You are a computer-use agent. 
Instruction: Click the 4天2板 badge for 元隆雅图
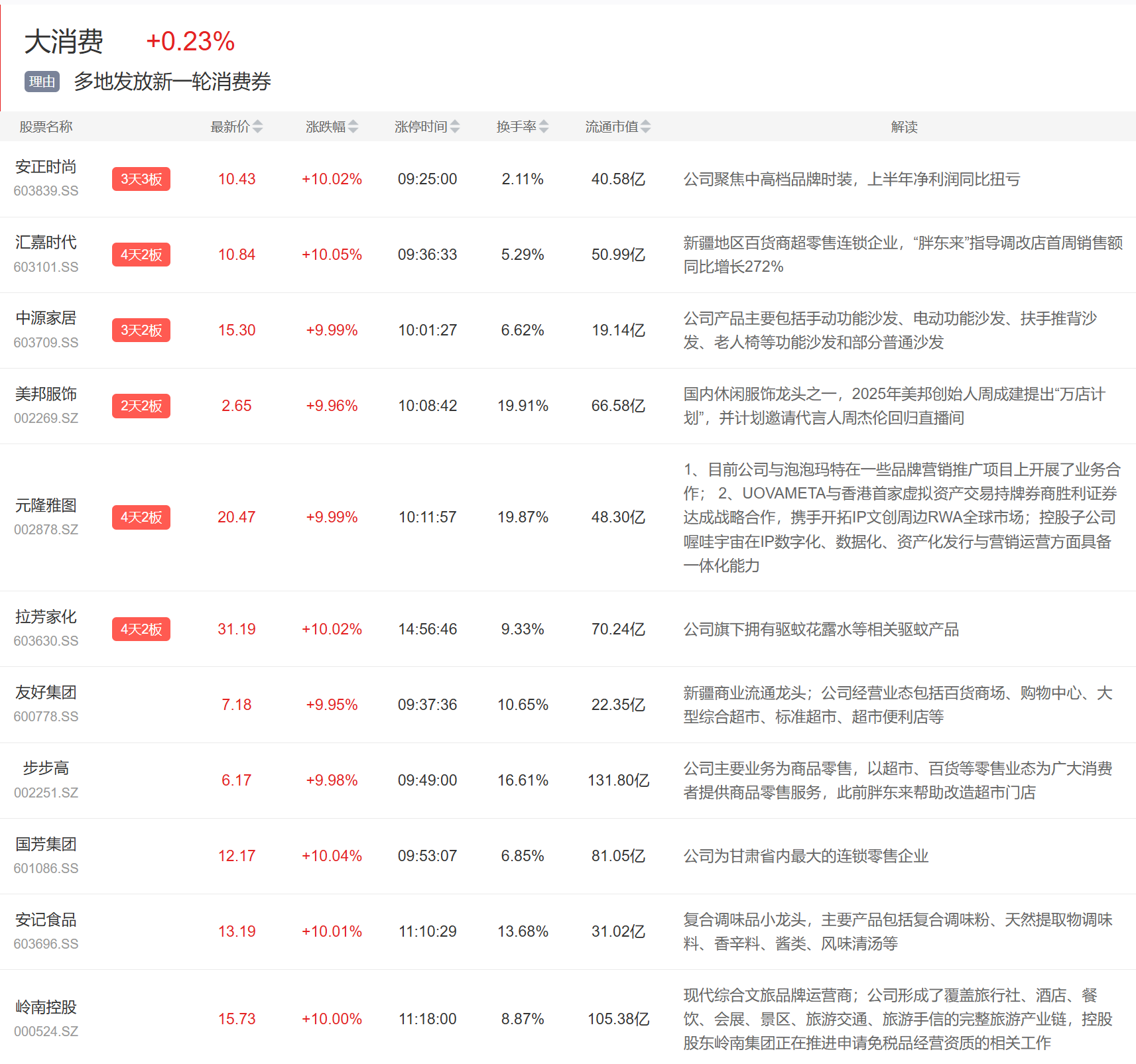(141, 517)
